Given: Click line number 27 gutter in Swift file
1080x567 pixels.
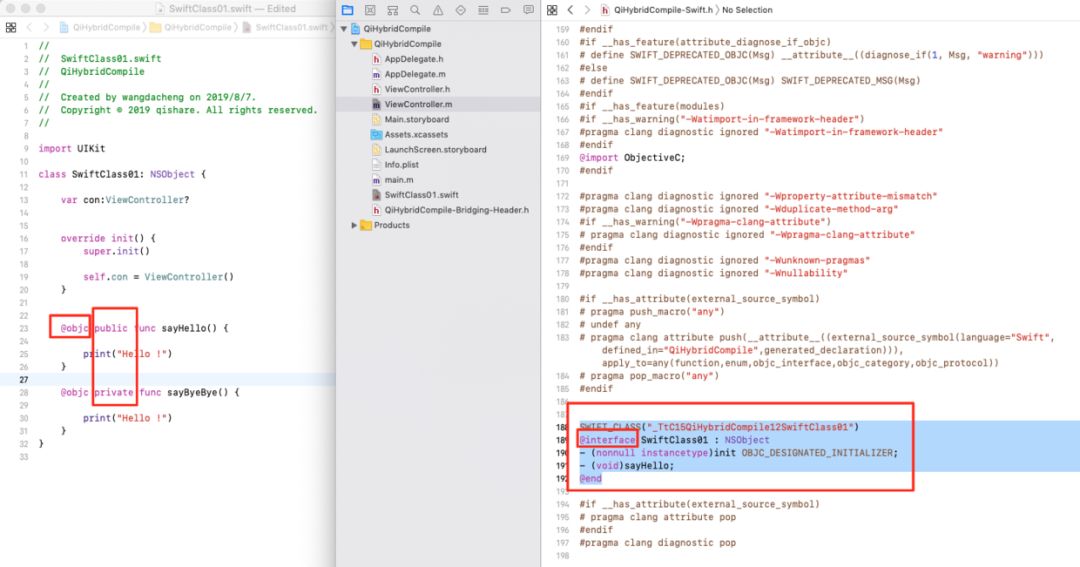Looking at the screenshot, I should (x=24, y=380).
